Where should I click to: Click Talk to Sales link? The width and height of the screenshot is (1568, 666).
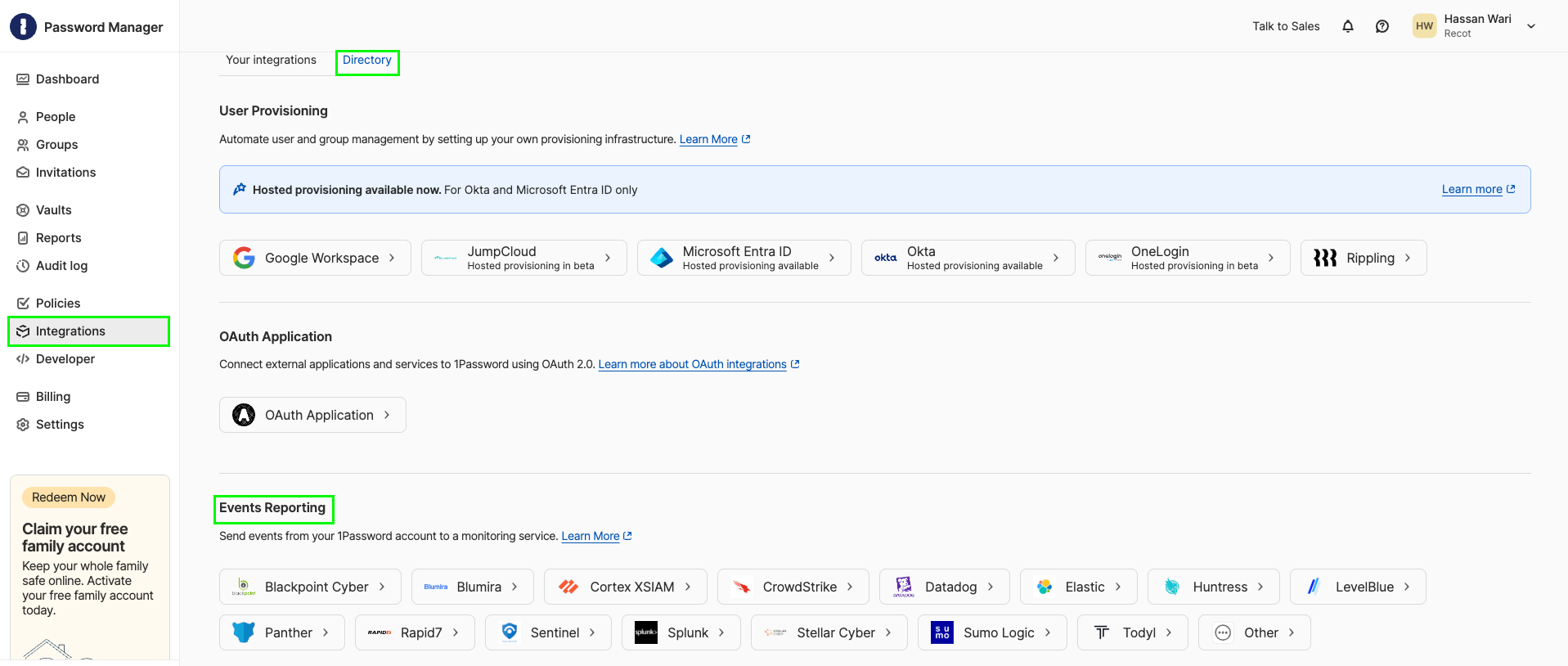coord(1286,26)
